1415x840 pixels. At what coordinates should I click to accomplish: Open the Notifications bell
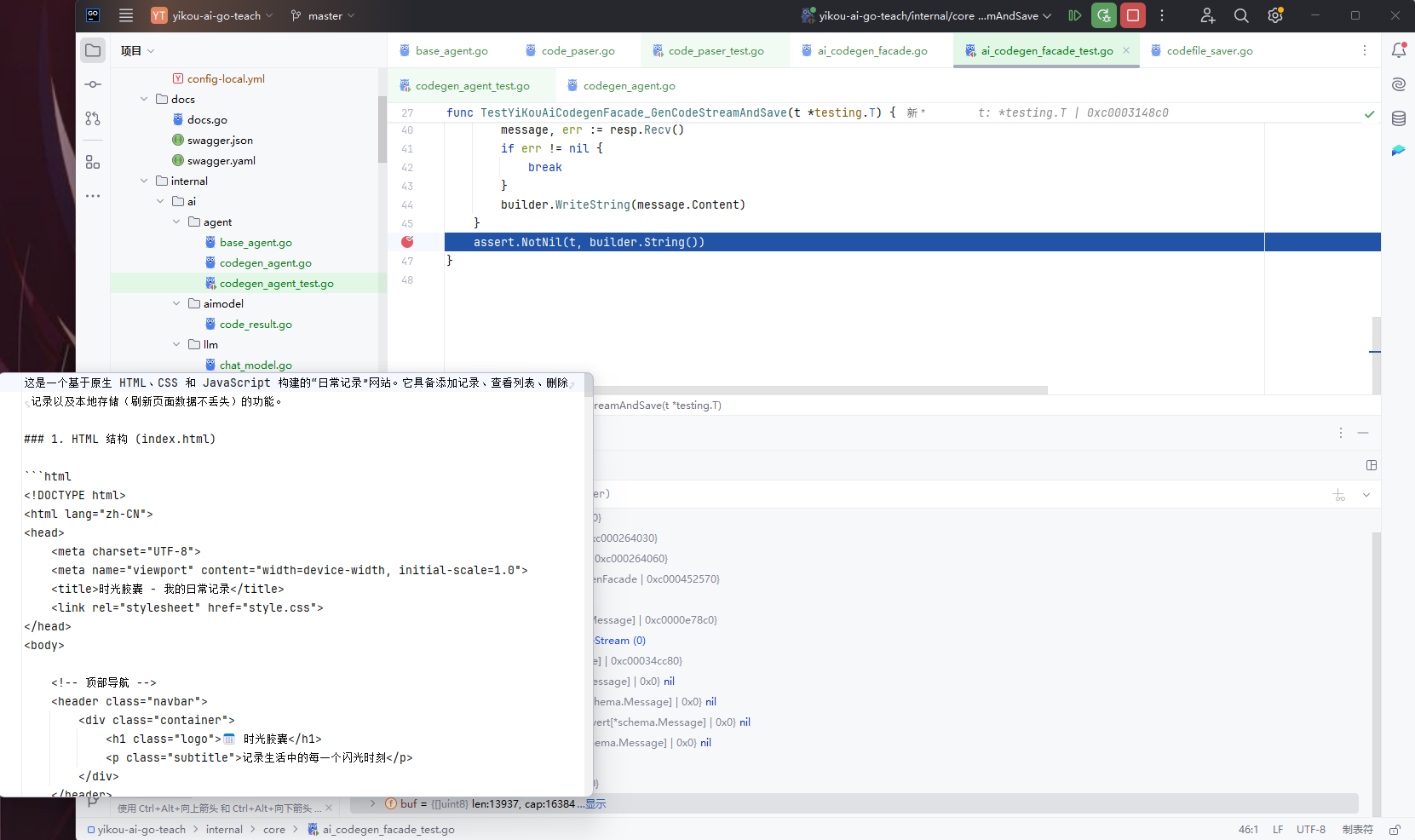[1399, 50]
